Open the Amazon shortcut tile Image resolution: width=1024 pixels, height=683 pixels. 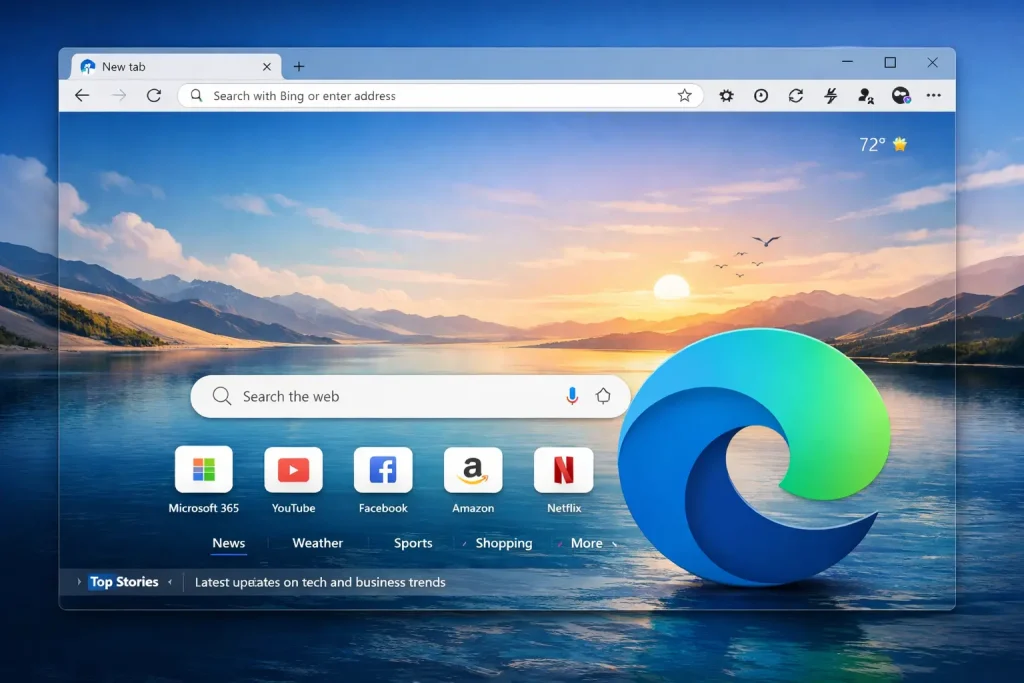point(473,469)
